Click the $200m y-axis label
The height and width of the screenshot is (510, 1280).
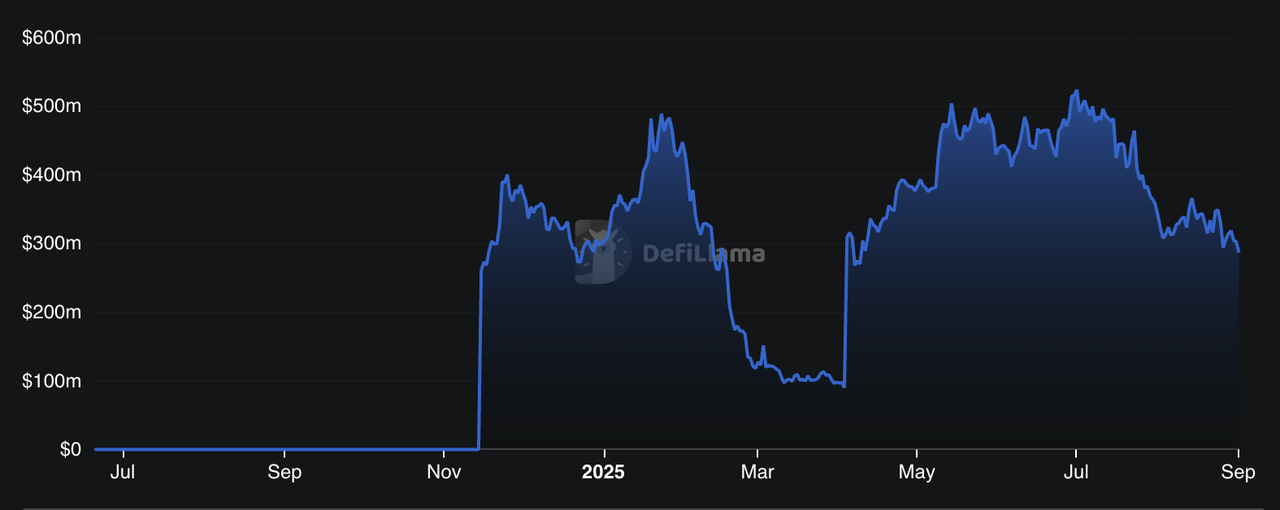(x=50, y=312)
